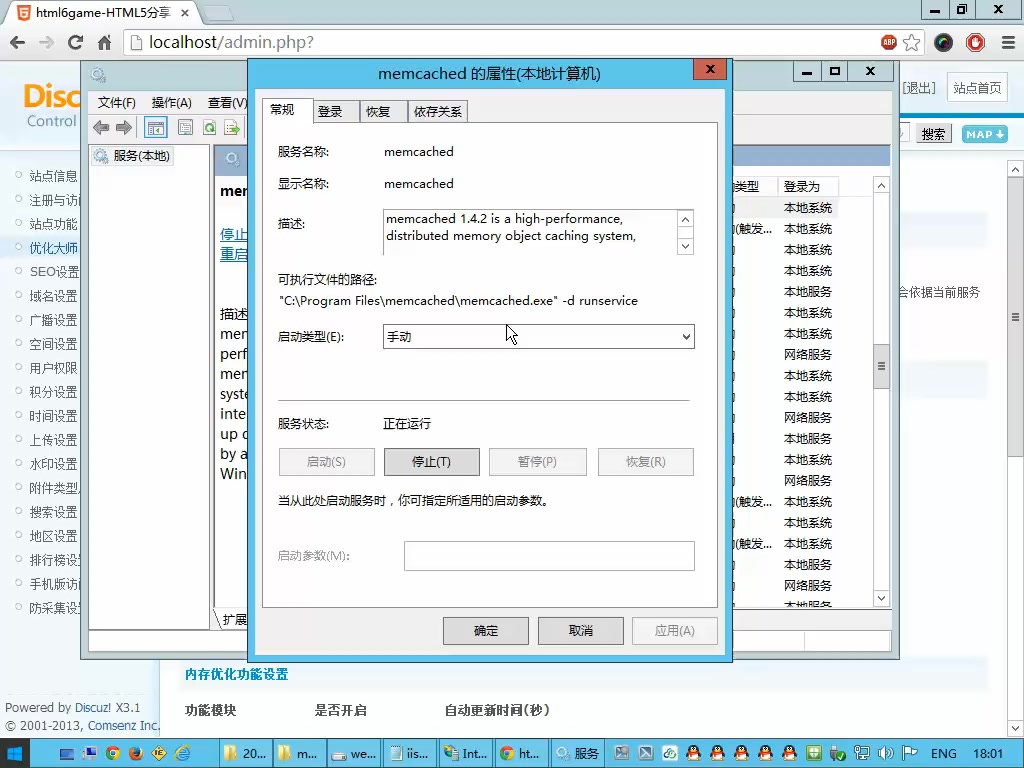Click the 退出 logout link
This screenshot has width=1024, height=768.
tap(920, 88)
